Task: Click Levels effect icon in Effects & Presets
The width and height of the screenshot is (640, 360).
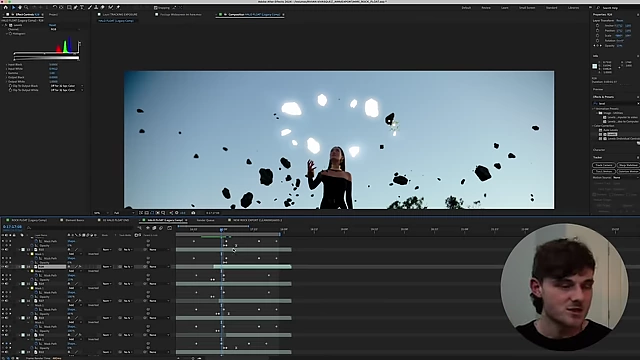Action: pyautogui.click(x=605, y=134)
